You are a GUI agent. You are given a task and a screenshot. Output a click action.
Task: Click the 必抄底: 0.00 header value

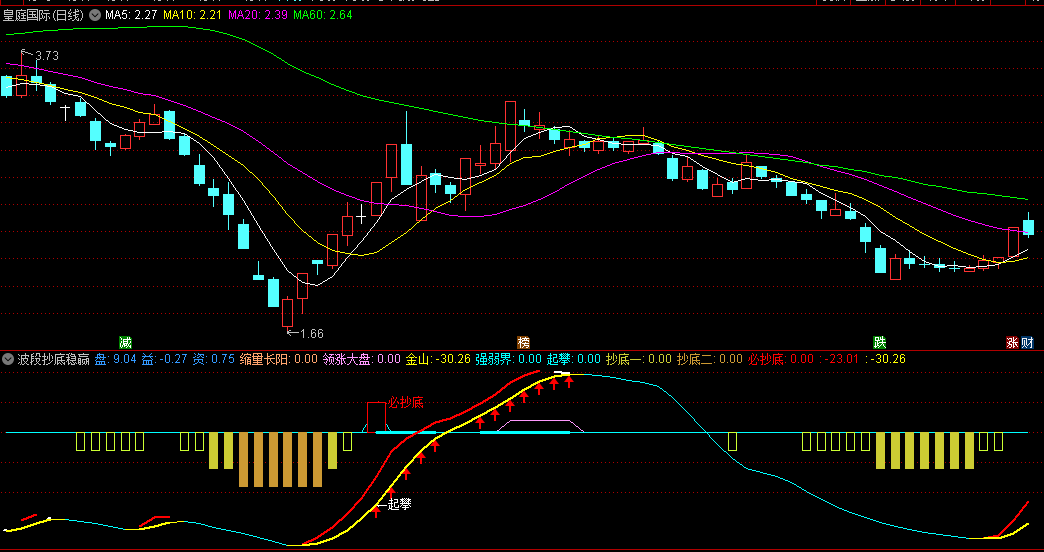tap(781, 360)
